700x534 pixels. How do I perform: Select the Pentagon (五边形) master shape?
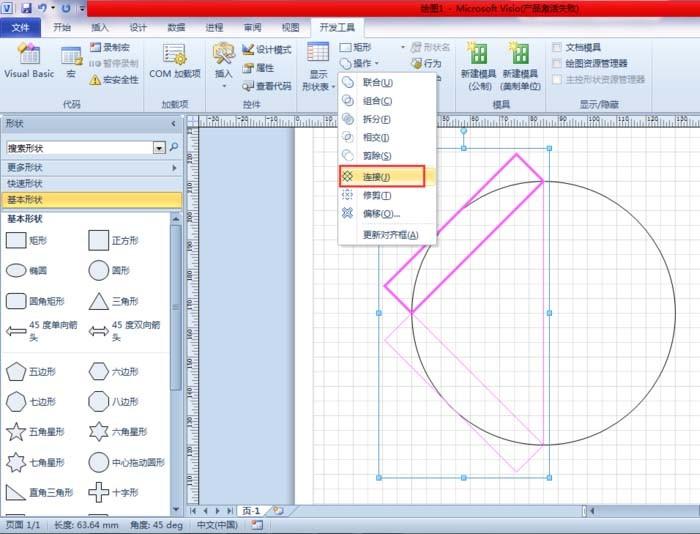(x=31, y=371)
